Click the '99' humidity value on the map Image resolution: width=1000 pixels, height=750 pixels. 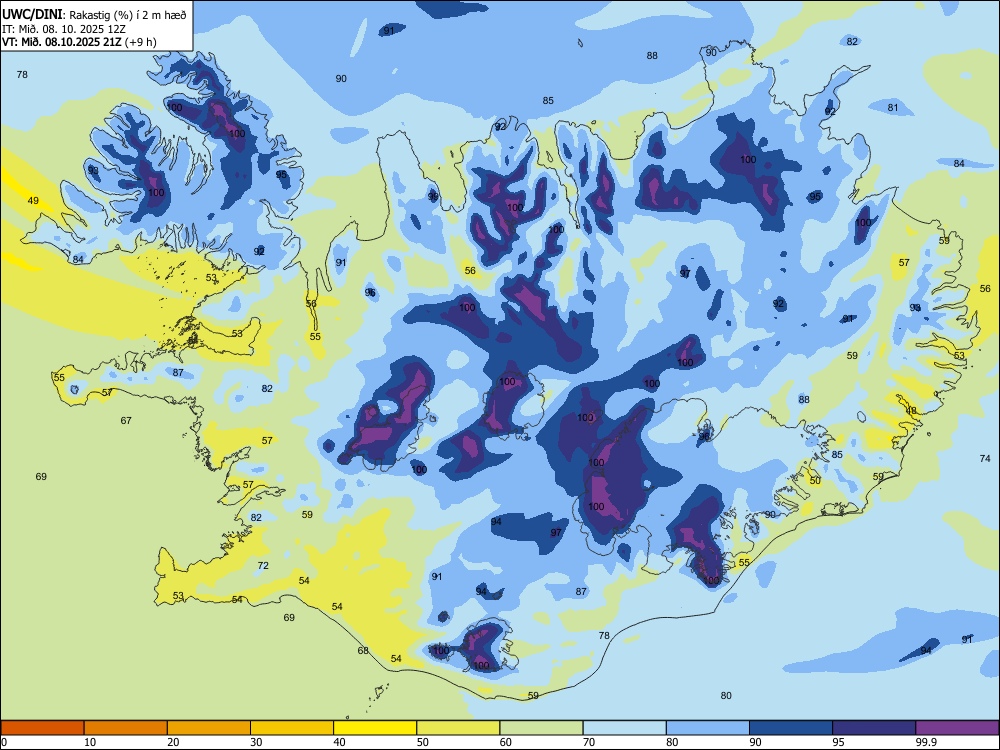tap(433, 196)
